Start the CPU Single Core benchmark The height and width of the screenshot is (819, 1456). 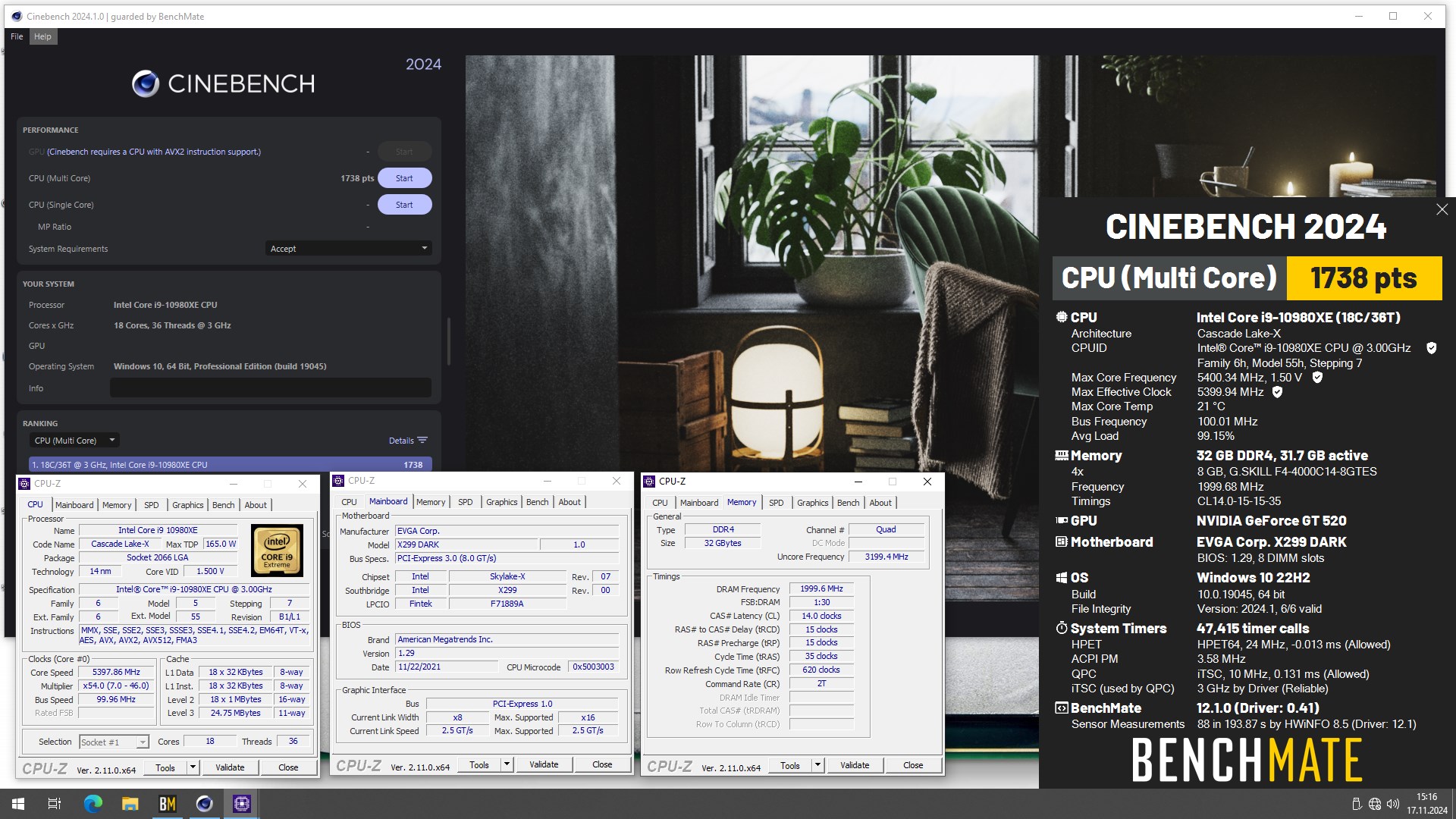click(x=404, y=205)
